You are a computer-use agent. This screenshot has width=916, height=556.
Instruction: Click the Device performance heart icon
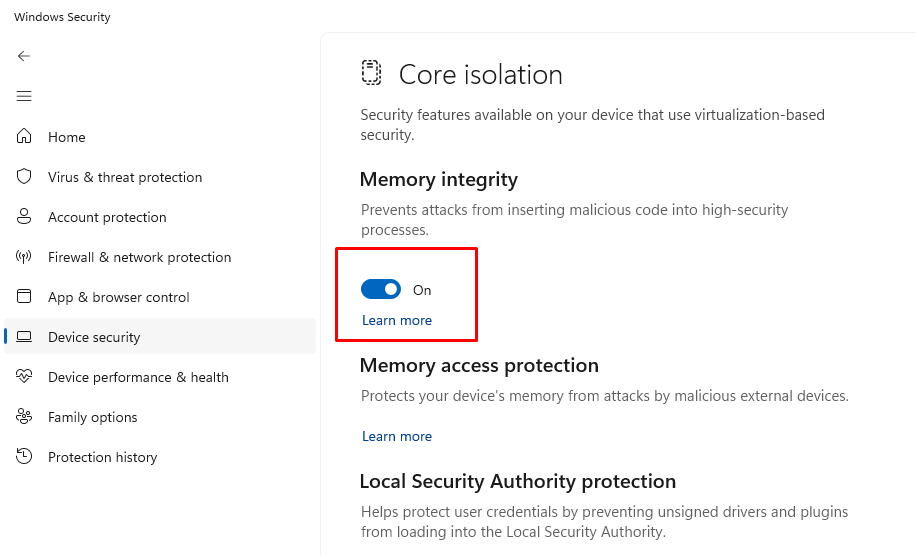25,377
